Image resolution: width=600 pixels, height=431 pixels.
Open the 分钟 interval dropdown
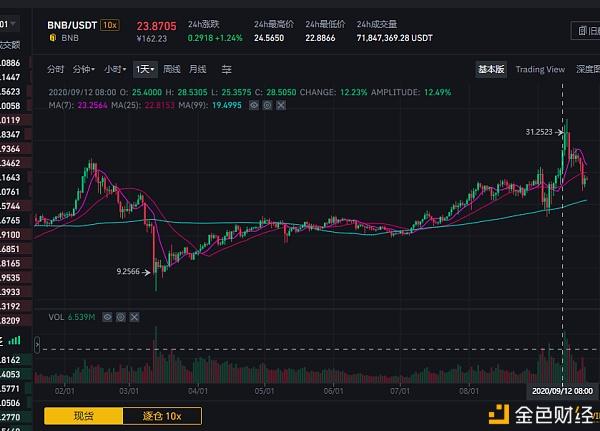83,69
